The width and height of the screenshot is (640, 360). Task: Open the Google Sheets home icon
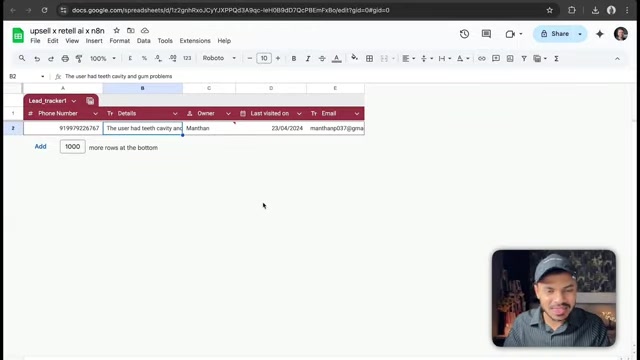(x=18, y=35)
